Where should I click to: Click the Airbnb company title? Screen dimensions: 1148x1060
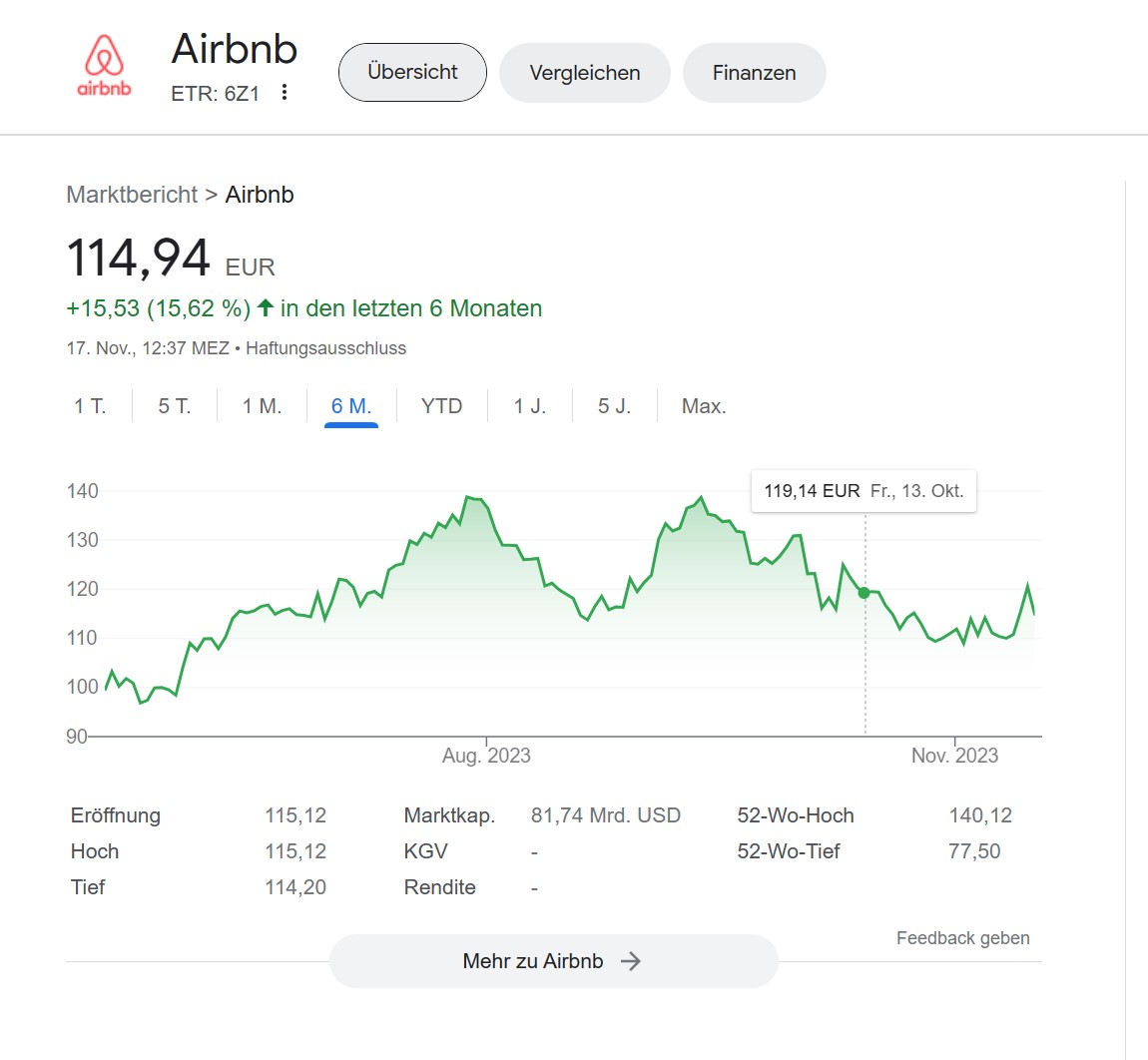[235, 49]
